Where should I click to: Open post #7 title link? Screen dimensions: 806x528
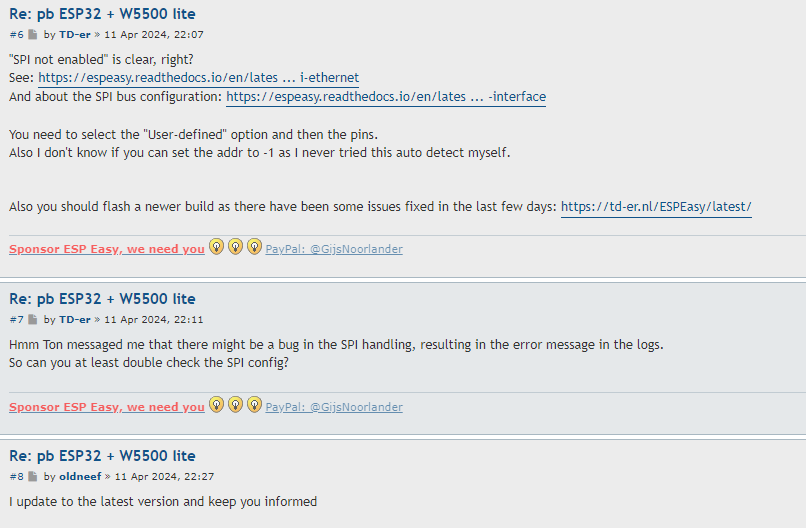102,299
